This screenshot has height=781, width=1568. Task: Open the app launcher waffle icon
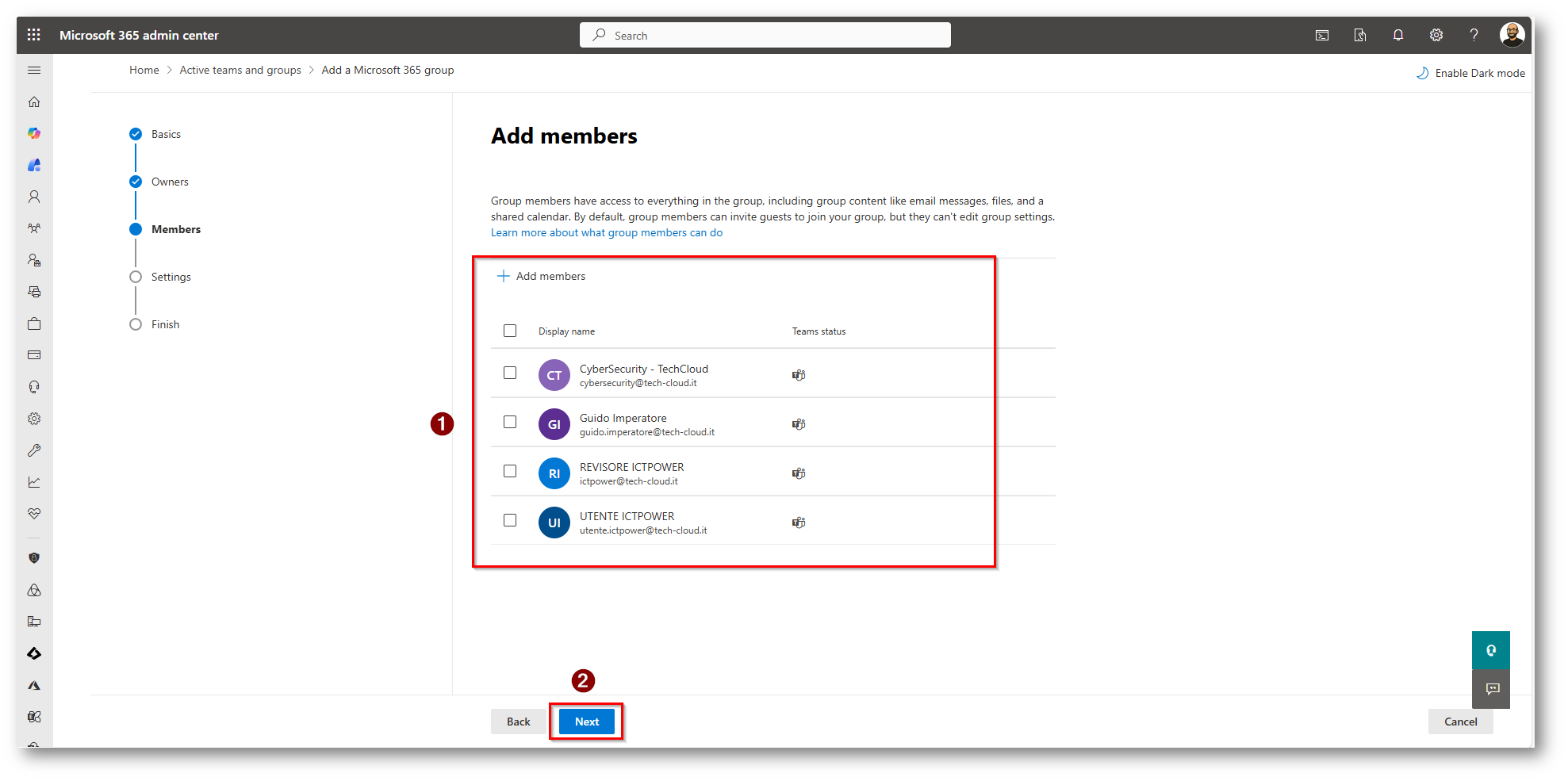[x=33, y=35]
